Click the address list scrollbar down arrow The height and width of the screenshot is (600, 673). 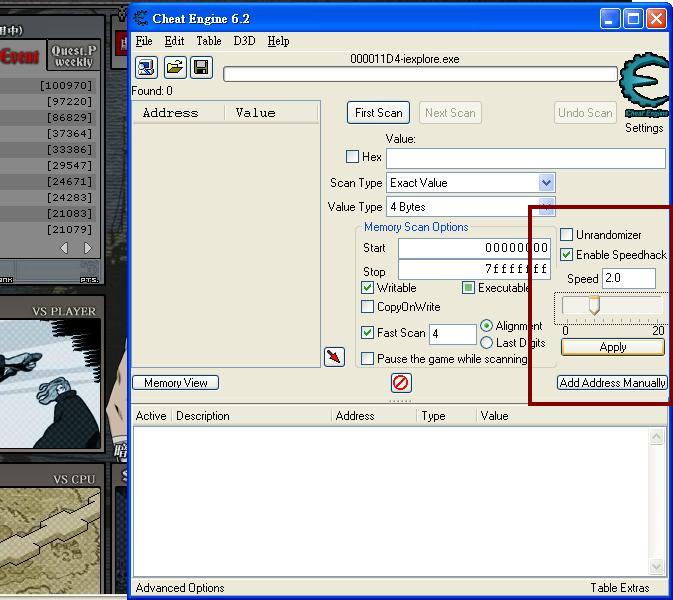click(656, 567)
